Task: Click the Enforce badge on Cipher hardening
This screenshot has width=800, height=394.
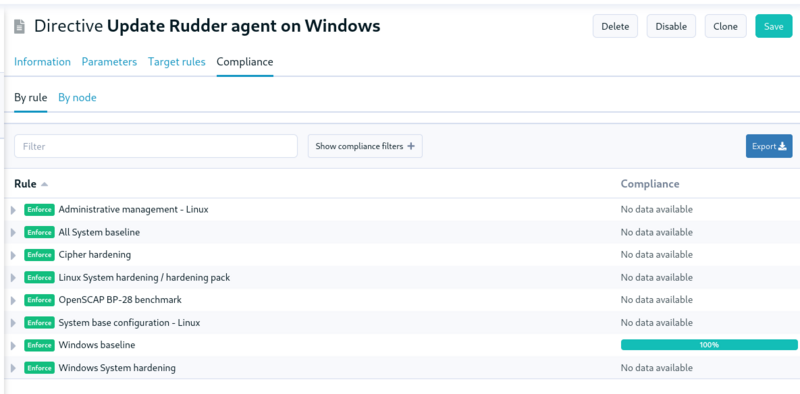Action: click(x=39, y=255)
